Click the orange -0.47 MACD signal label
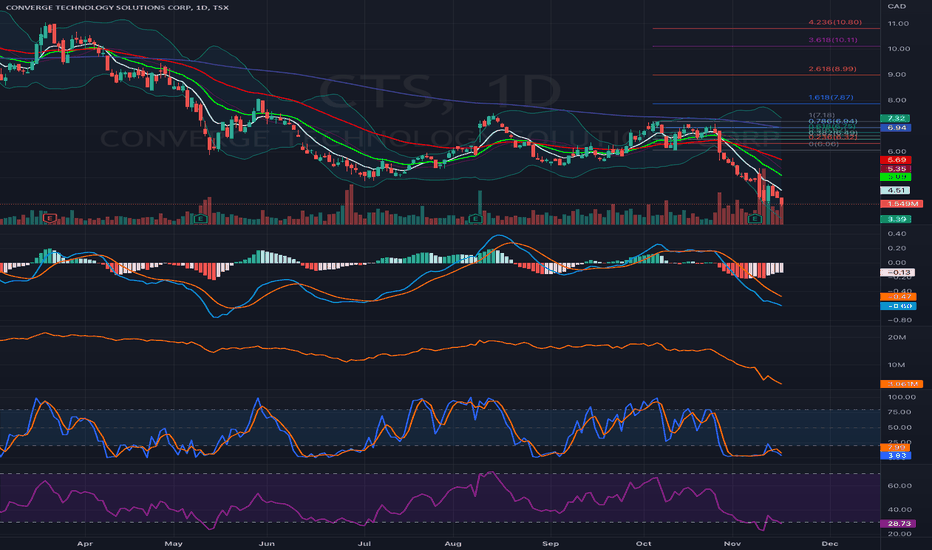The height and width of the screenshot is (550, 932). (x=898, y=296)
